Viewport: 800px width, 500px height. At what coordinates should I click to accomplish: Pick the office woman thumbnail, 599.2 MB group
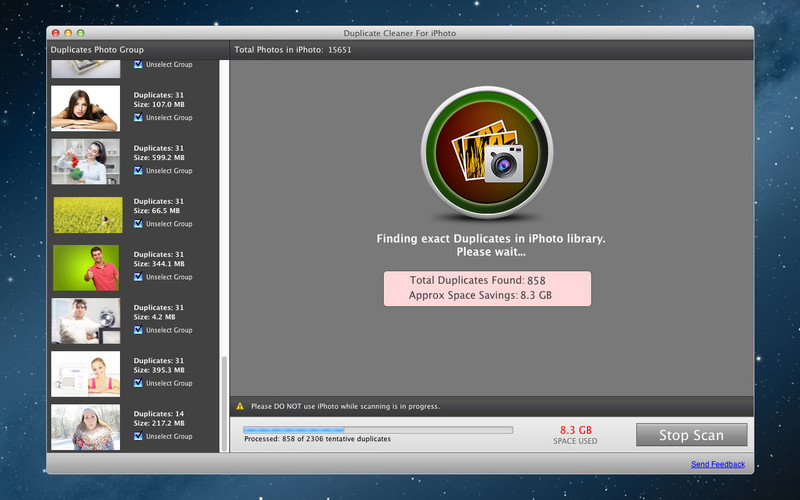(86, 161)
